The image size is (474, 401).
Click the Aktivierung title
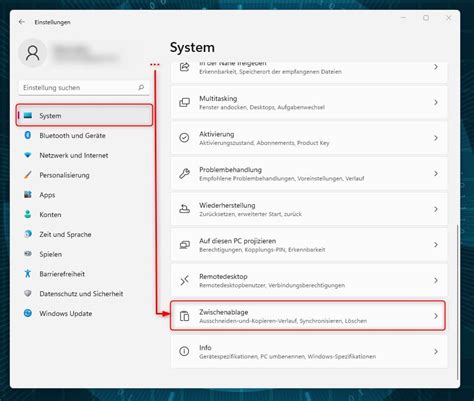[x=217, y=134]
